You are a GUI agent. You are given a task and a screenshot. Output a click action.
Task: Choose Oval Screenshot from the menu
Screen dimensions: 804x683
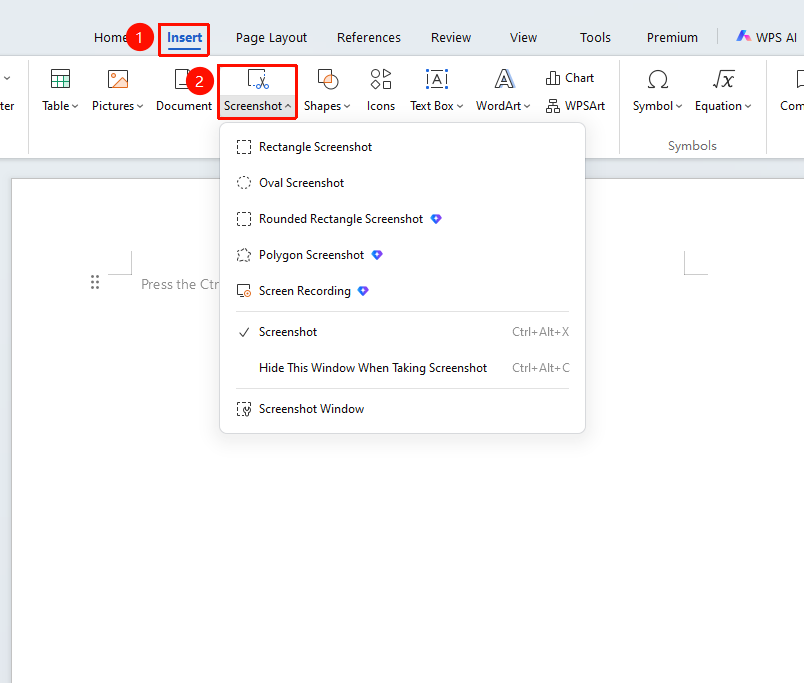pos(402,183)
